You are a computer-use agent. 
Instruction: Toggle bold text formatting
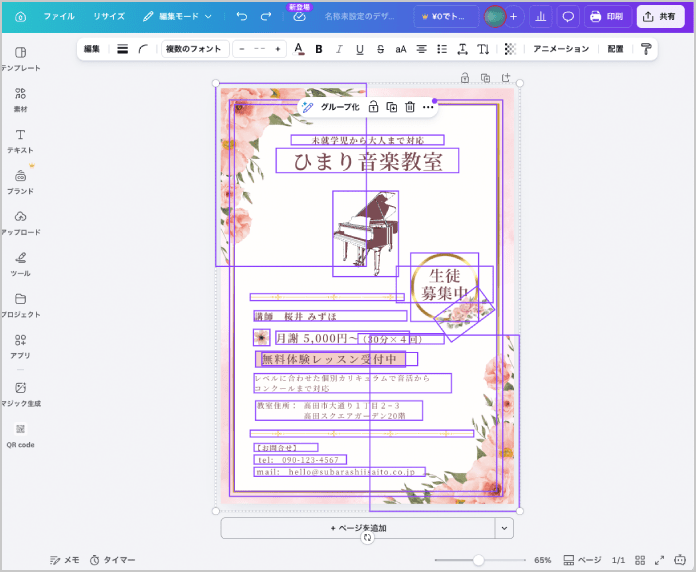click(x=319, y=49)
